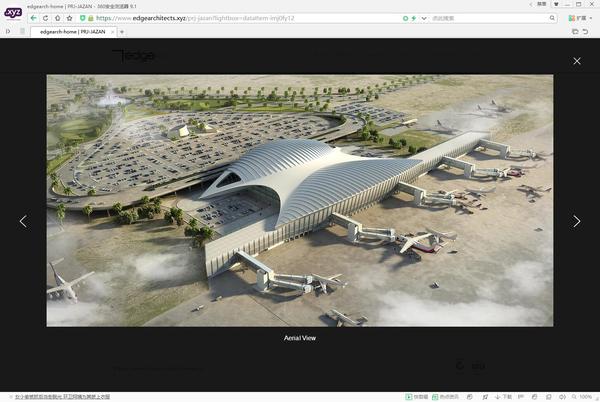Toggle the sound speaker icon in status bar
The width and height of the screenshot is (600, 402).
tap(562, 397)
